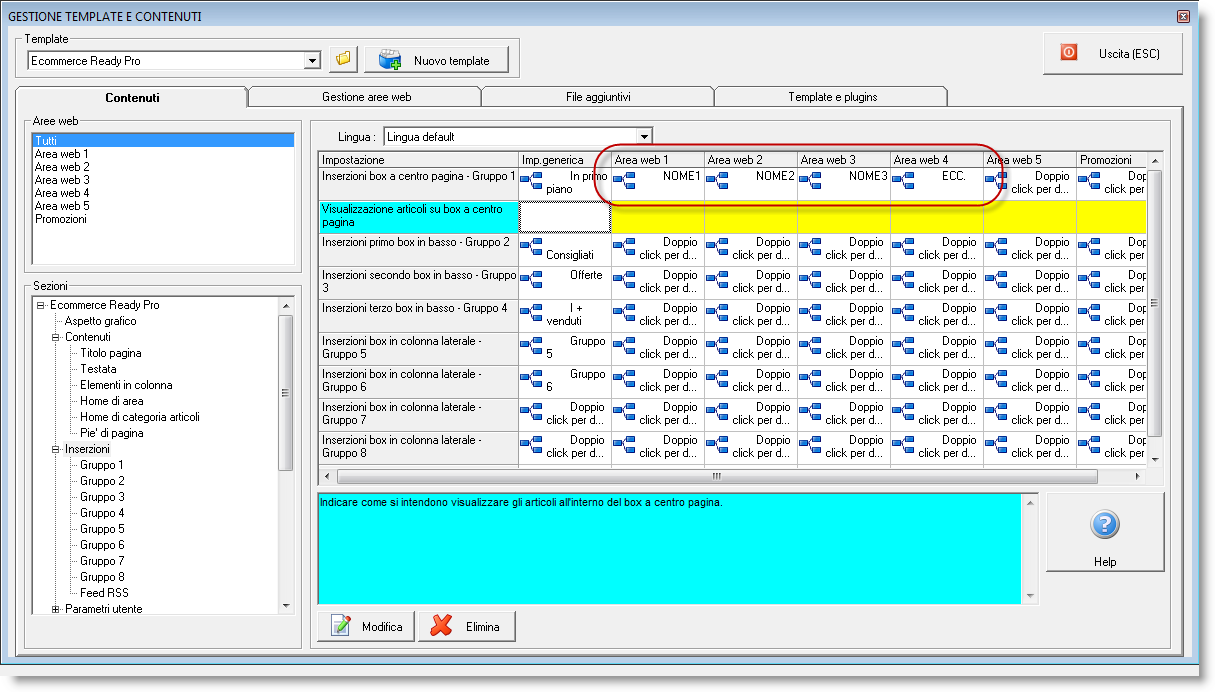Viewport: 1215px width, 692px height.
Task: Expand the Parametri utente tree node
Action: click(x=56, y=609)
